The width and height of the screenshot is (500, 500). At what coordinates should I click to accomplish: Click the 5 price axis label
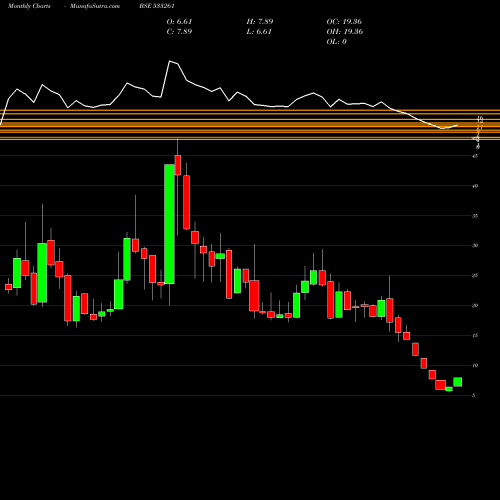click(x=474, y=396)
